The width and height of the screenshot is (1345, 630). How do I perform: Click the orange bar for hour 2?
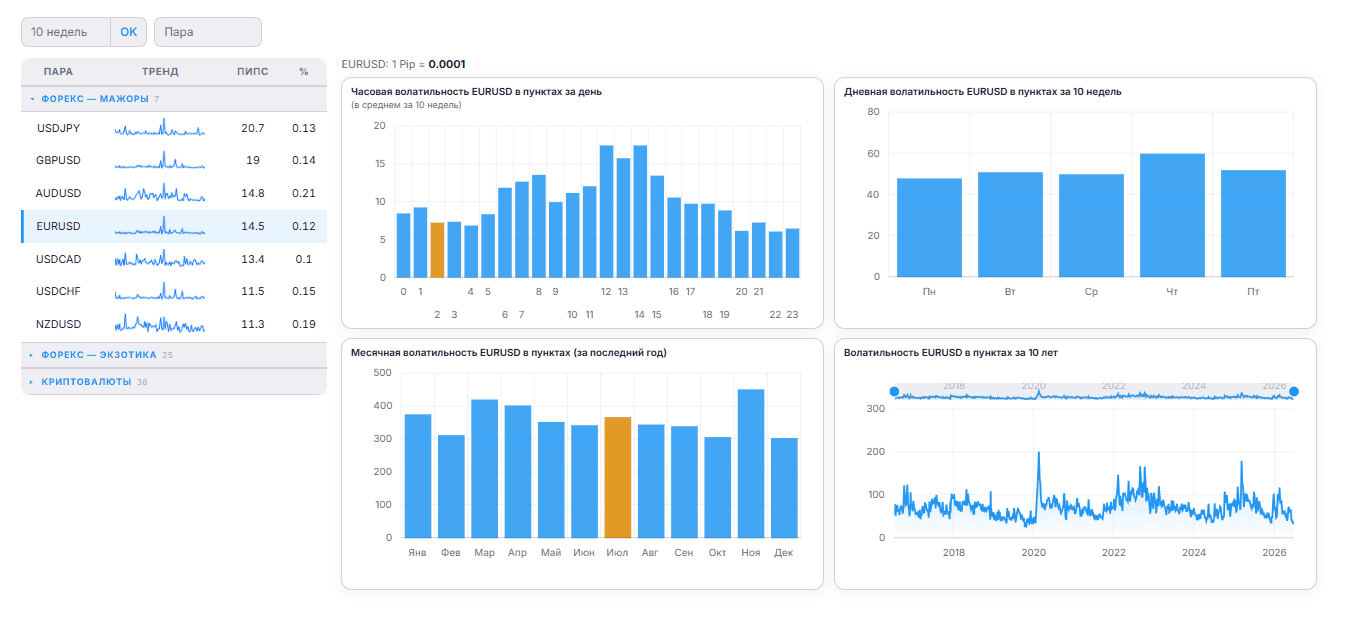(x=437, y=250)
